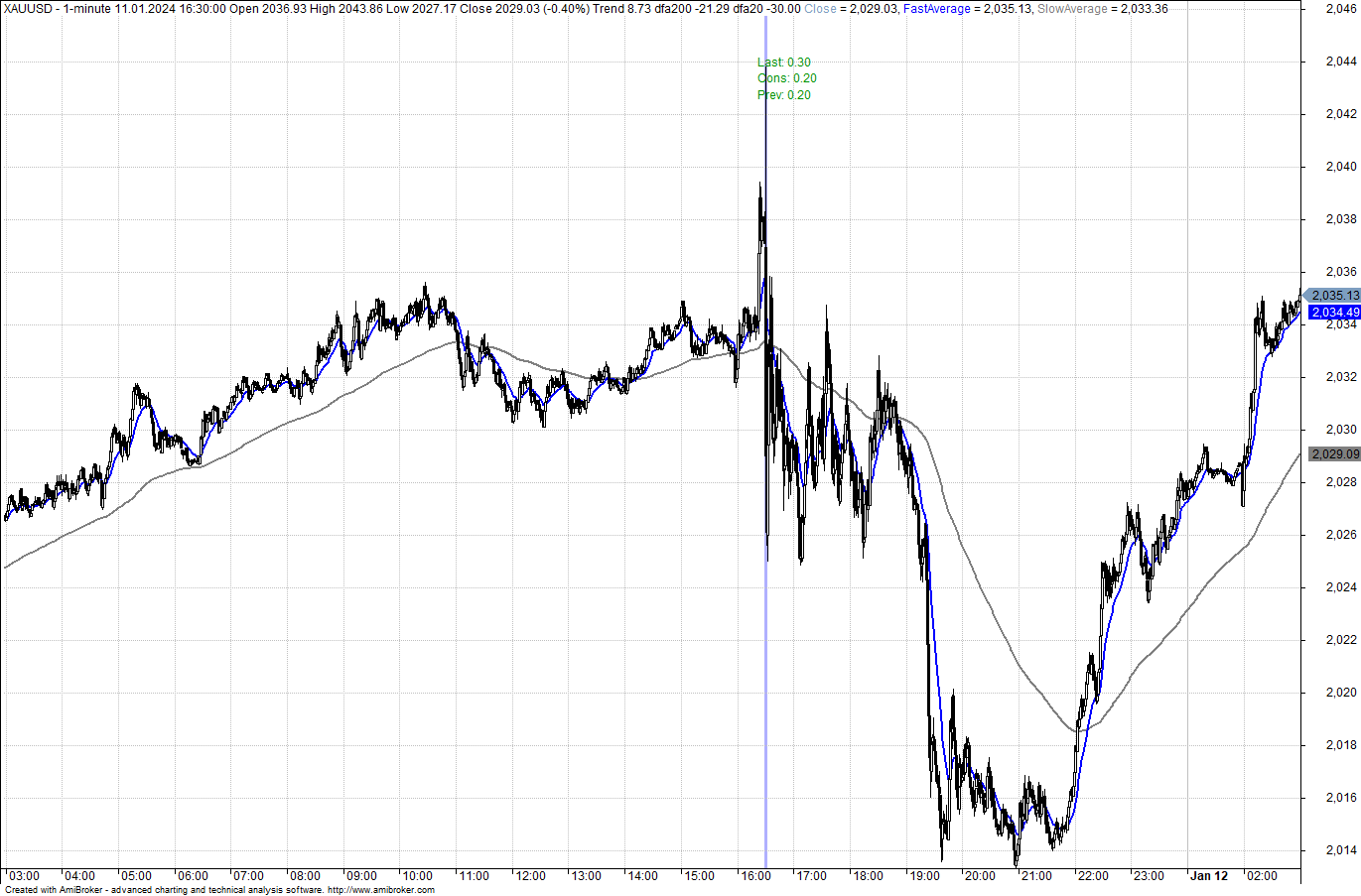1361x896 pixels.
Task: Click the 16:00 time axis label
Action: point(754,876)
